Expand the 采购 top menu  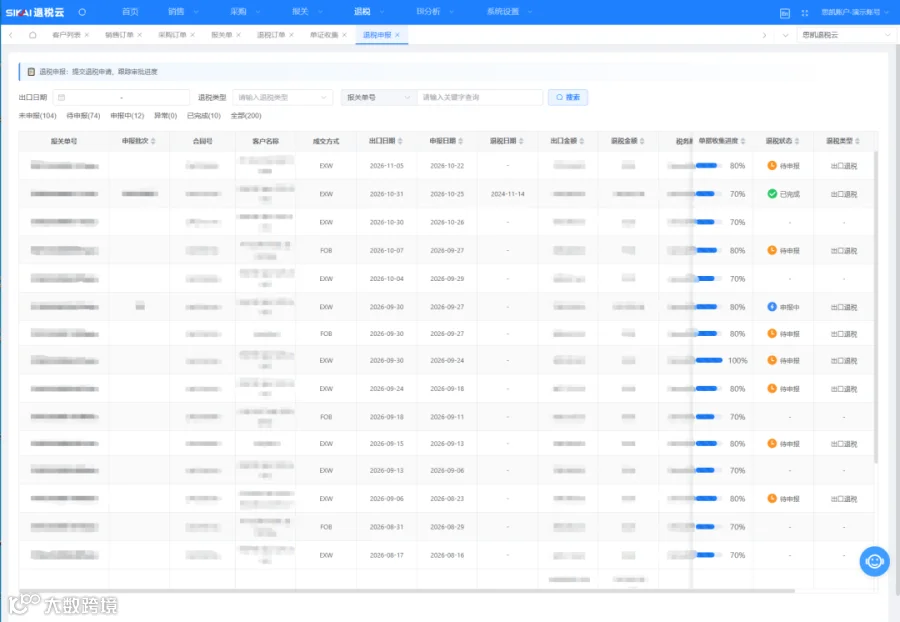pyautogui.click(x=245, y=11)
